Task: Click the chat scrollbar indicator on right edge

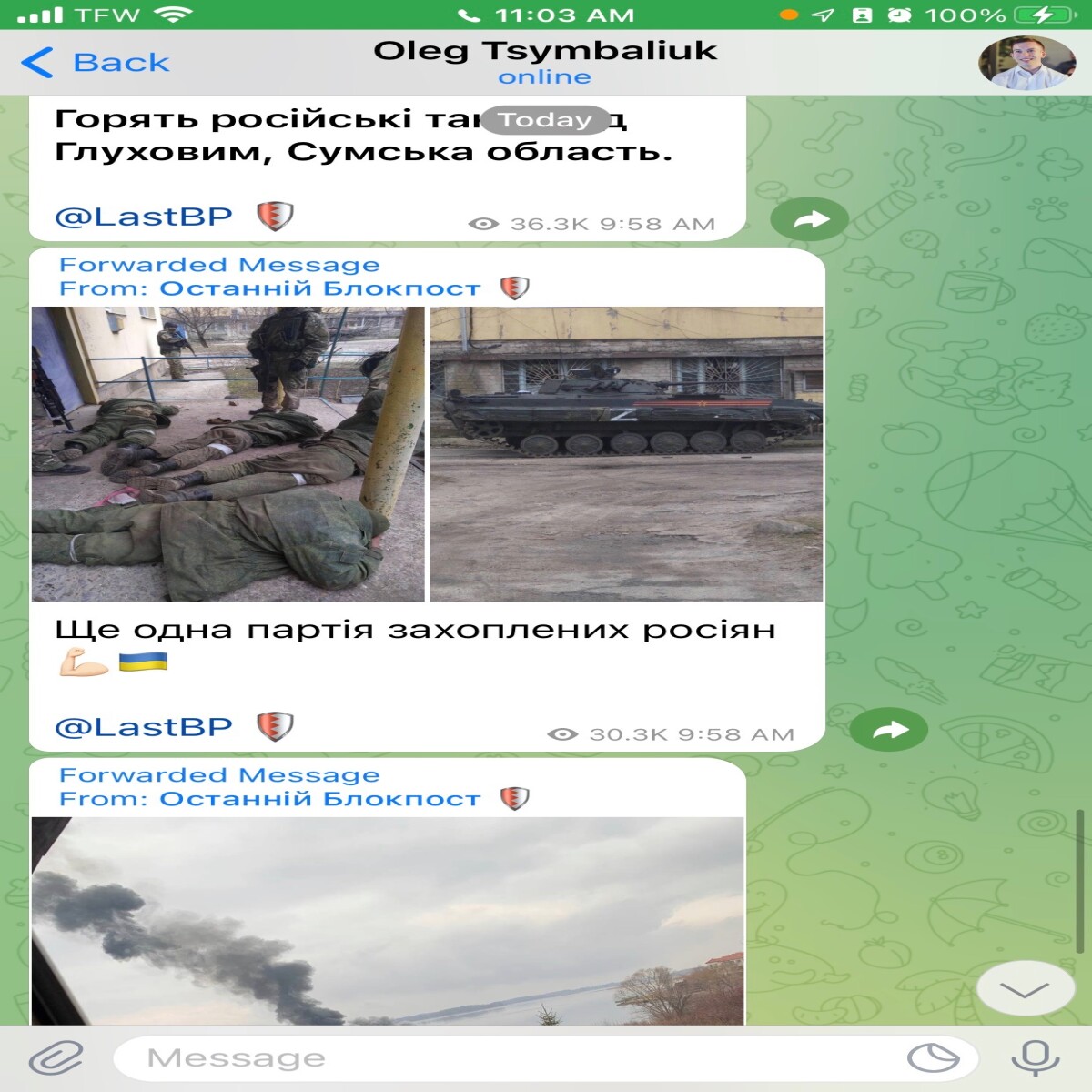Action: tap(1080, 881)
